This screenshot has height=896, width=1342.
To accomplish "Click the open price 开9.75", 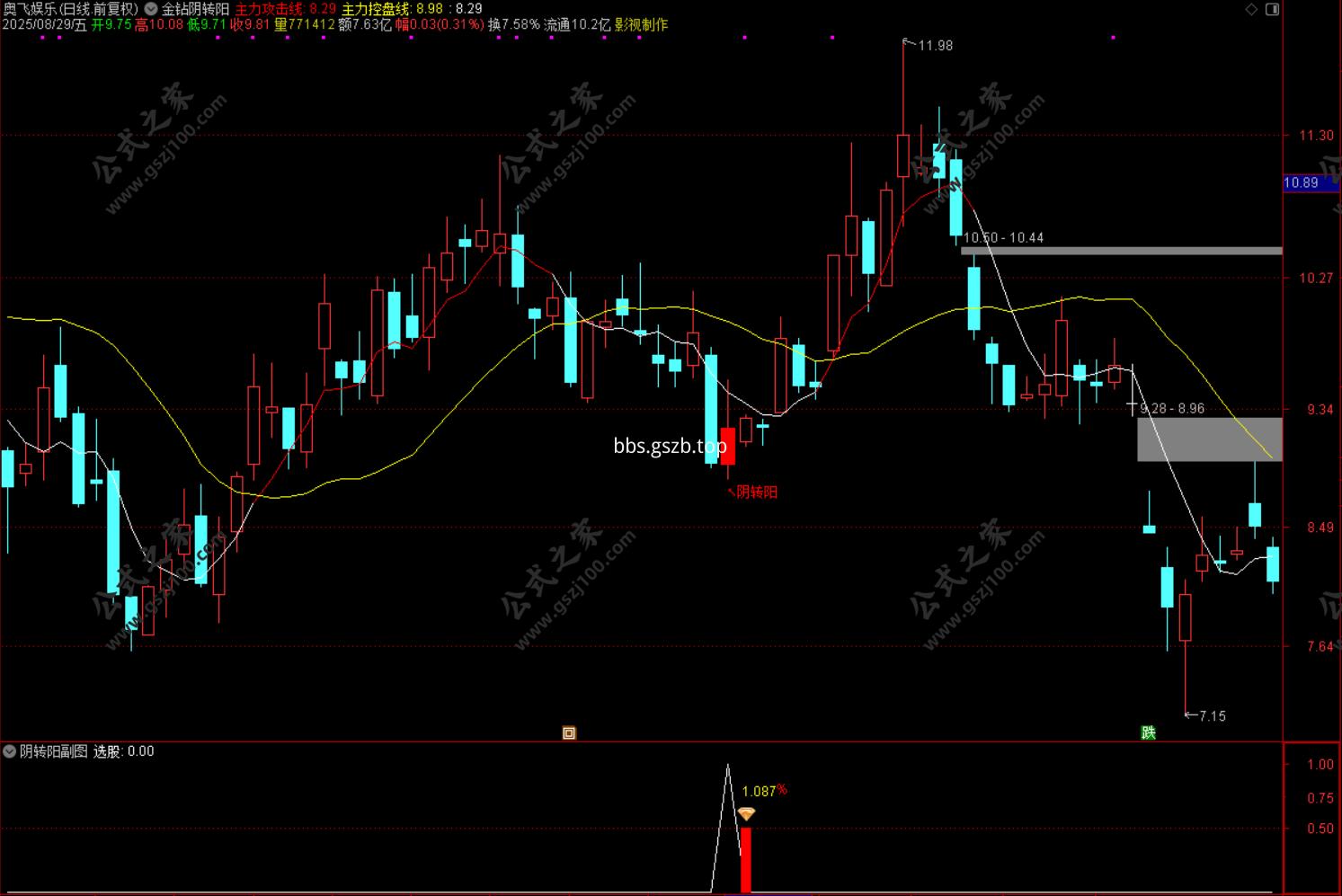I will tap(111, 25).
